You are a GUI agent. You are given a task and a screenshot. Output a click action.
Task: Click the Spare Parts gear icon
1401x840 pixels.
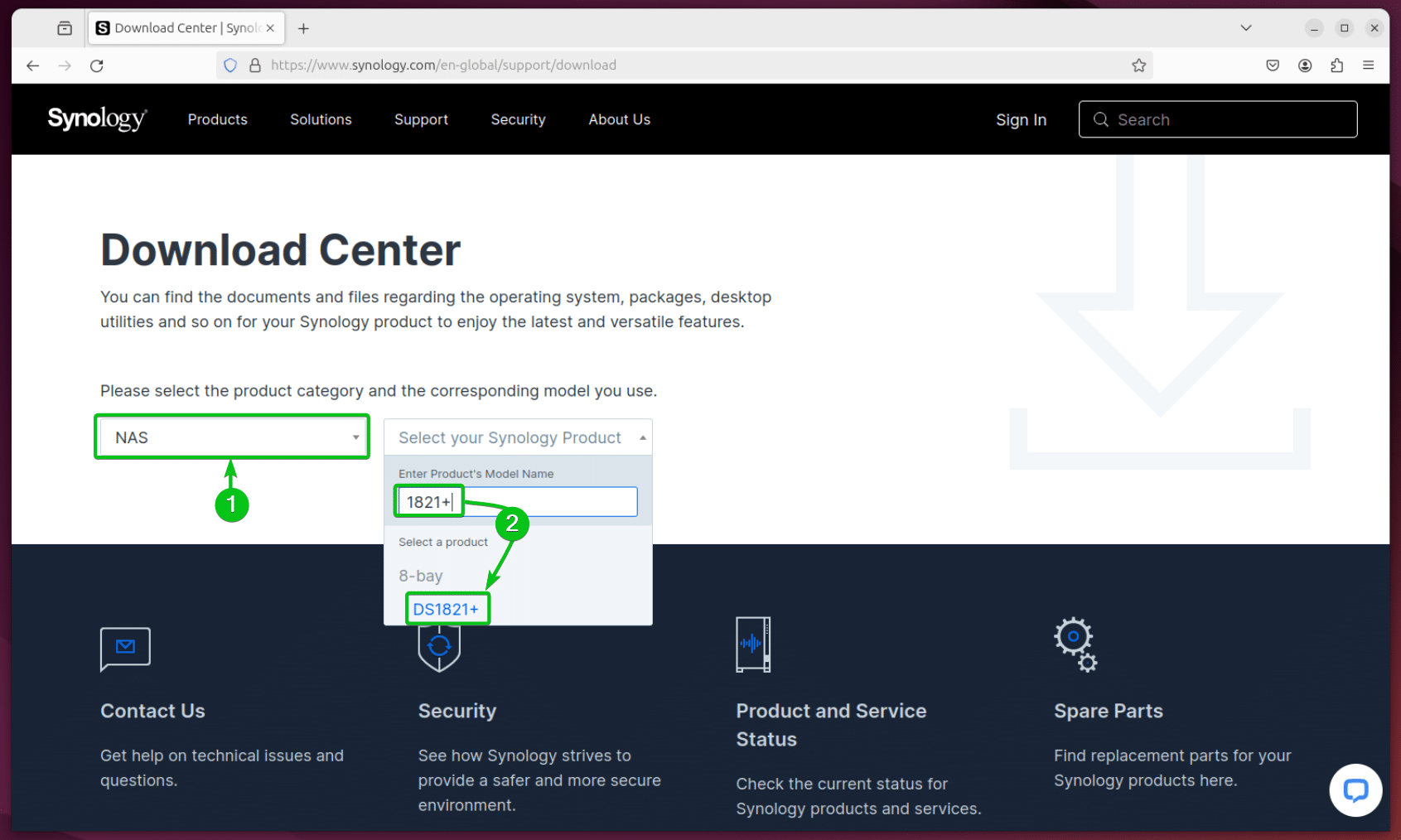(x=1075, y=644)
